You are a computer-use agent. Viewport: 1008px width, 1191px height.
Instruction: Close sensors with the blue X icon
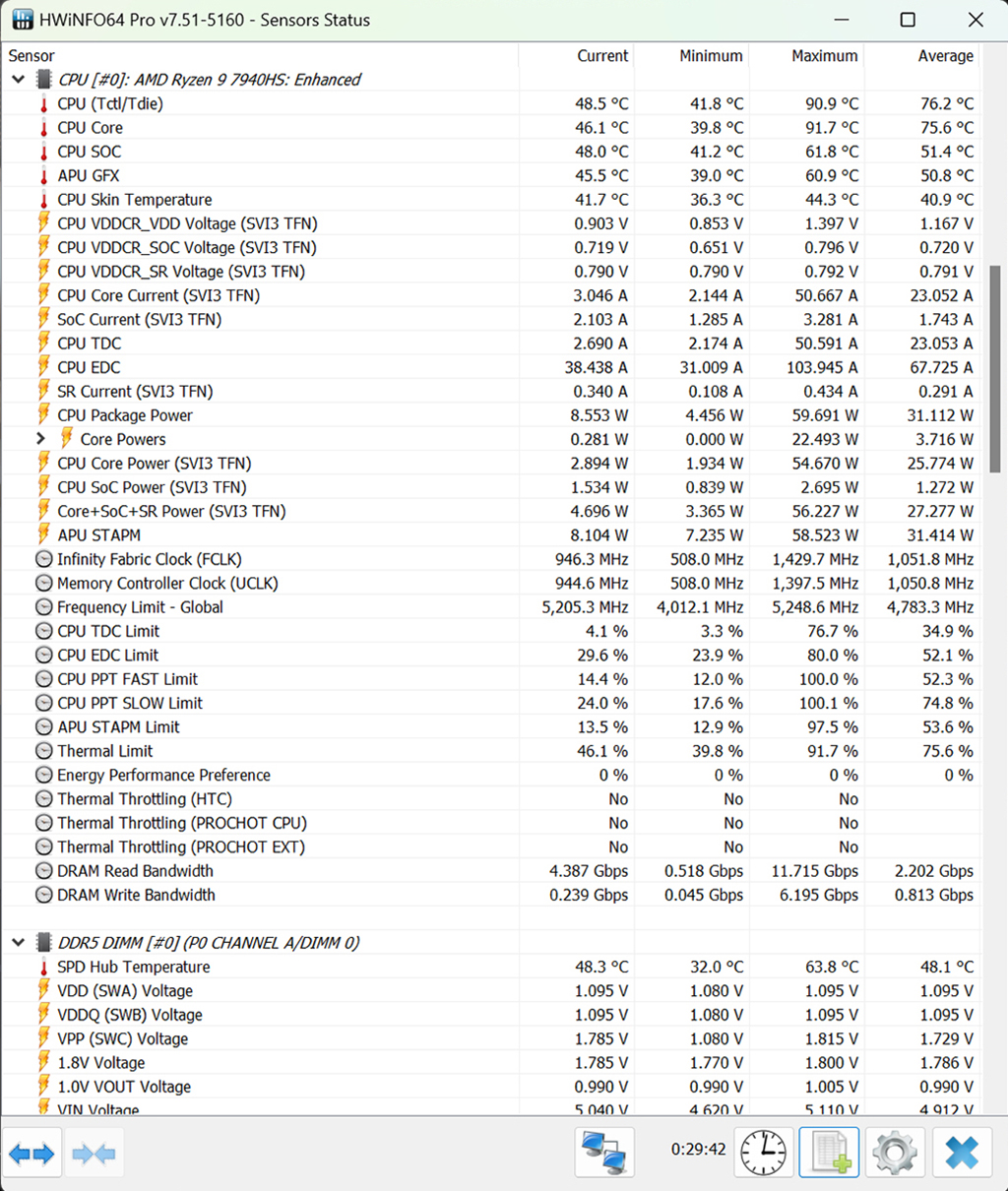coord(961,1153)
